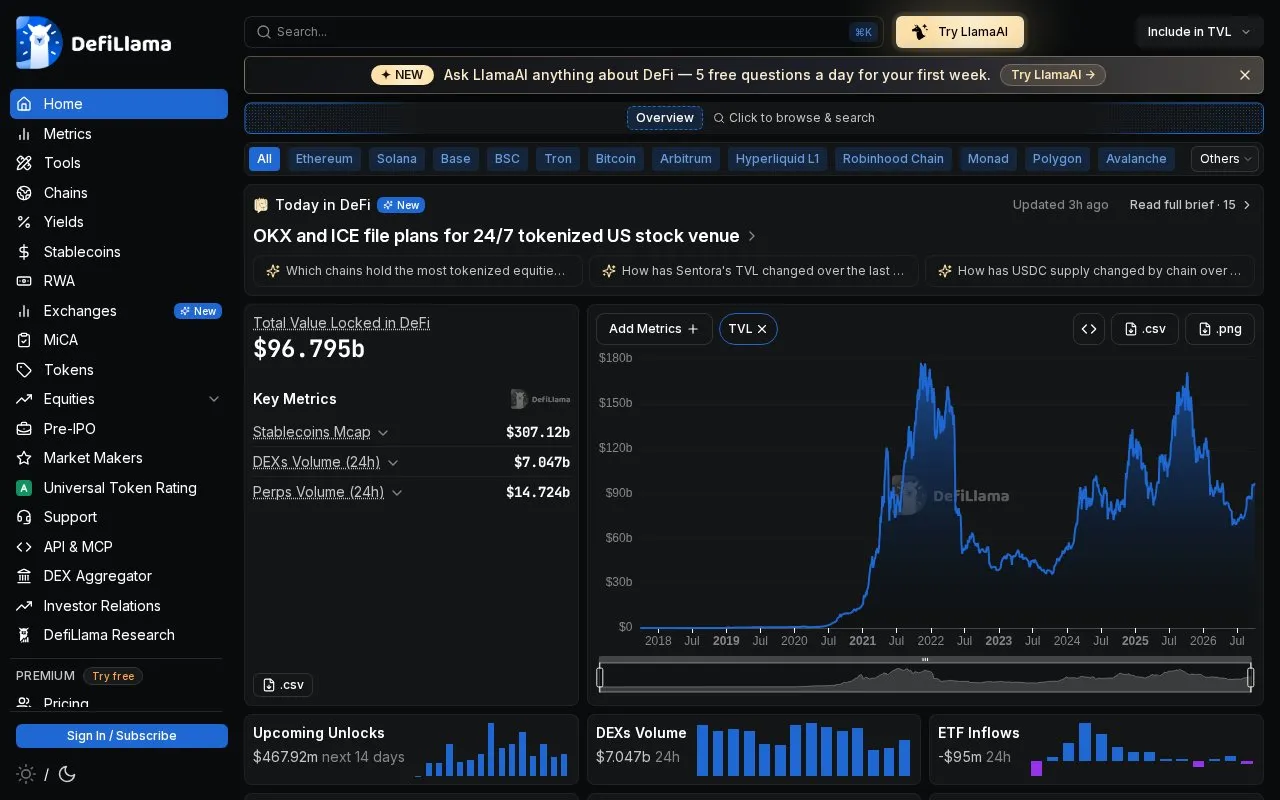This screenshot has height=800, width=1280.
Task: Click the Add Metrics button
Action: (x=654, y=329)
